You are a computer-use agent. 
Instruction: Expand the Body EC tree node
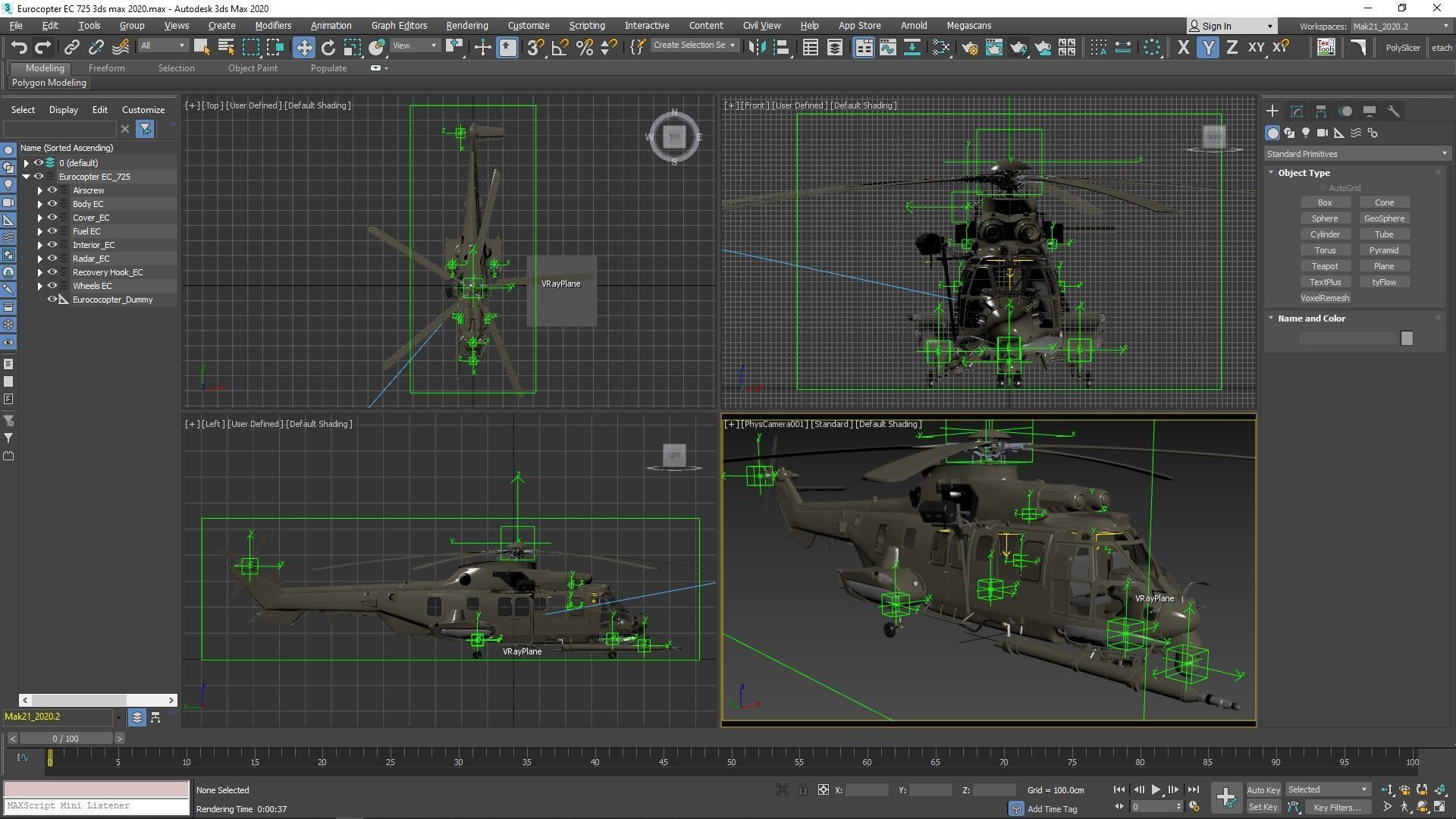40,204
